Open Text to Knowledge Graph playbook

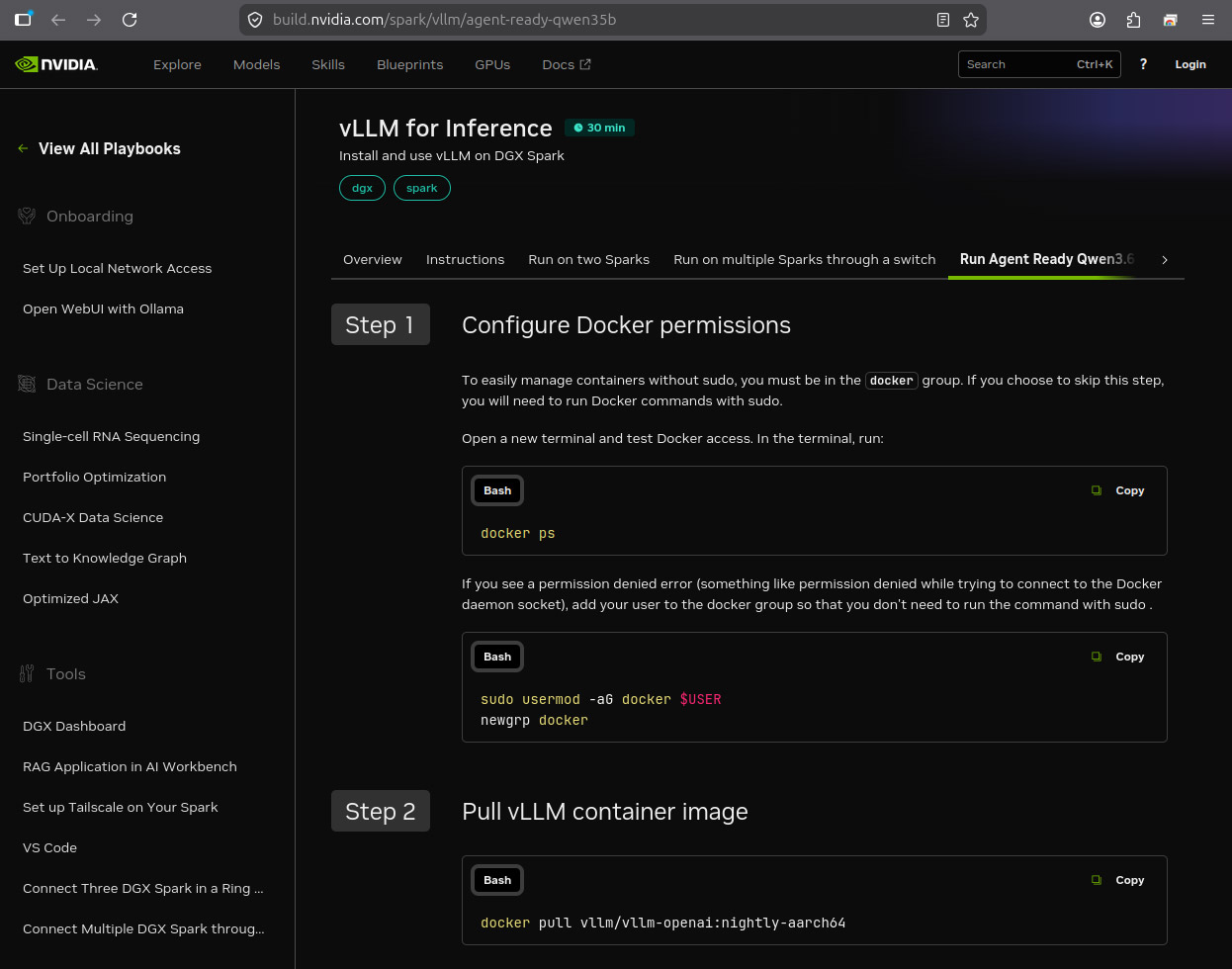[x=105, y=558]
